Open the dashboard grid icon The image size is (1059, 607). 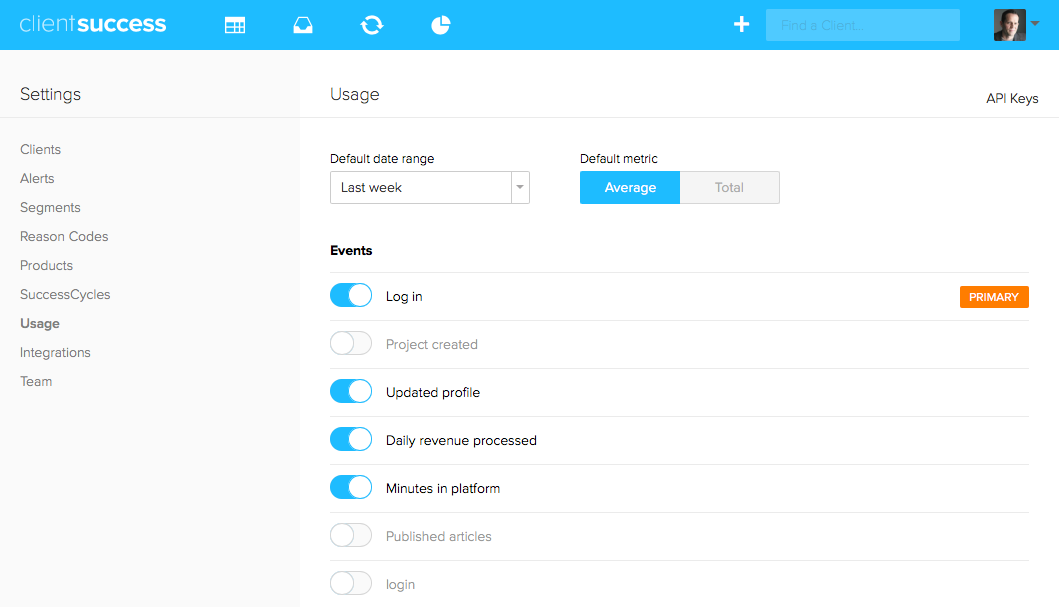(235, 24)
